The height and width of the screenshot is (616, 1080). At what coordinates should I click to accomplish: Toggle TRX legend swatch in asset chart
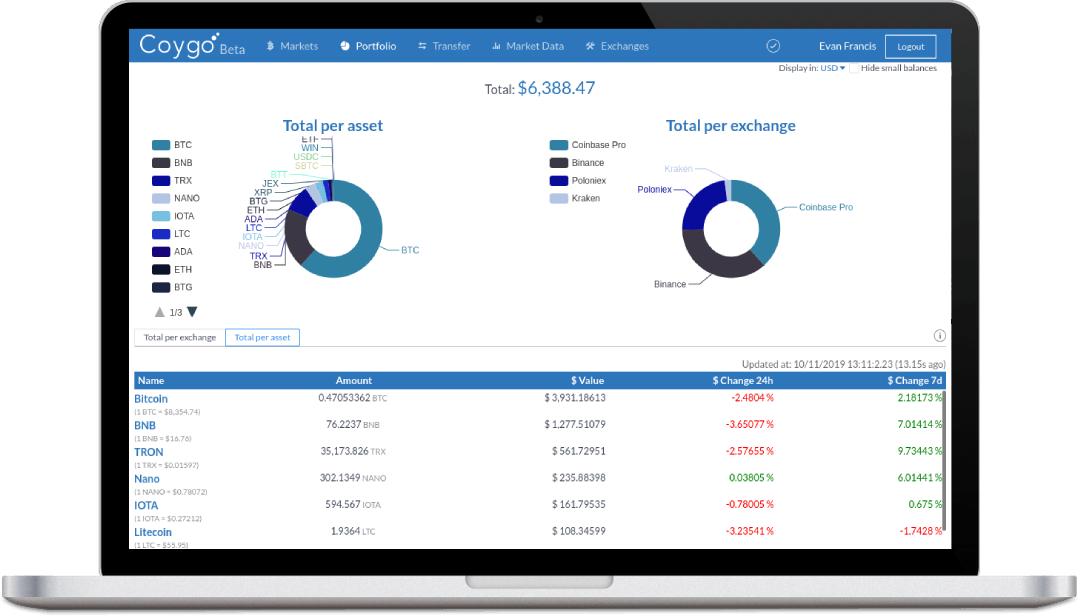pos(161,181)
